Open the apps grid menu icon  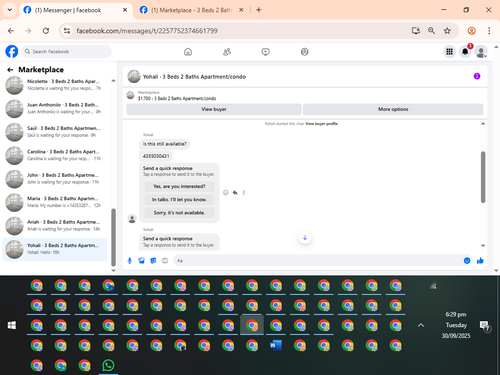pyautogui.click(x=449, y=52)
